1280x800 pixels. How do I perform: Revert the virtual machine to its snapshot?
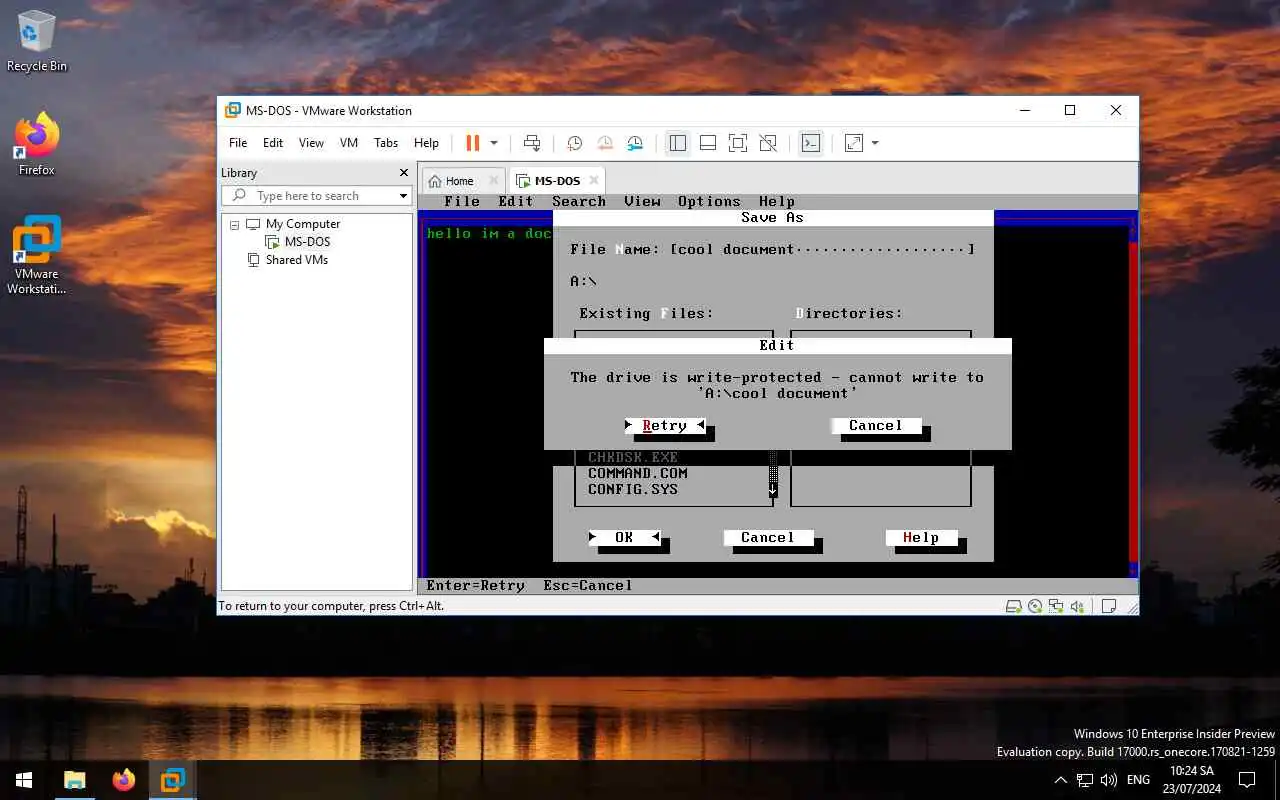point(604,143)
